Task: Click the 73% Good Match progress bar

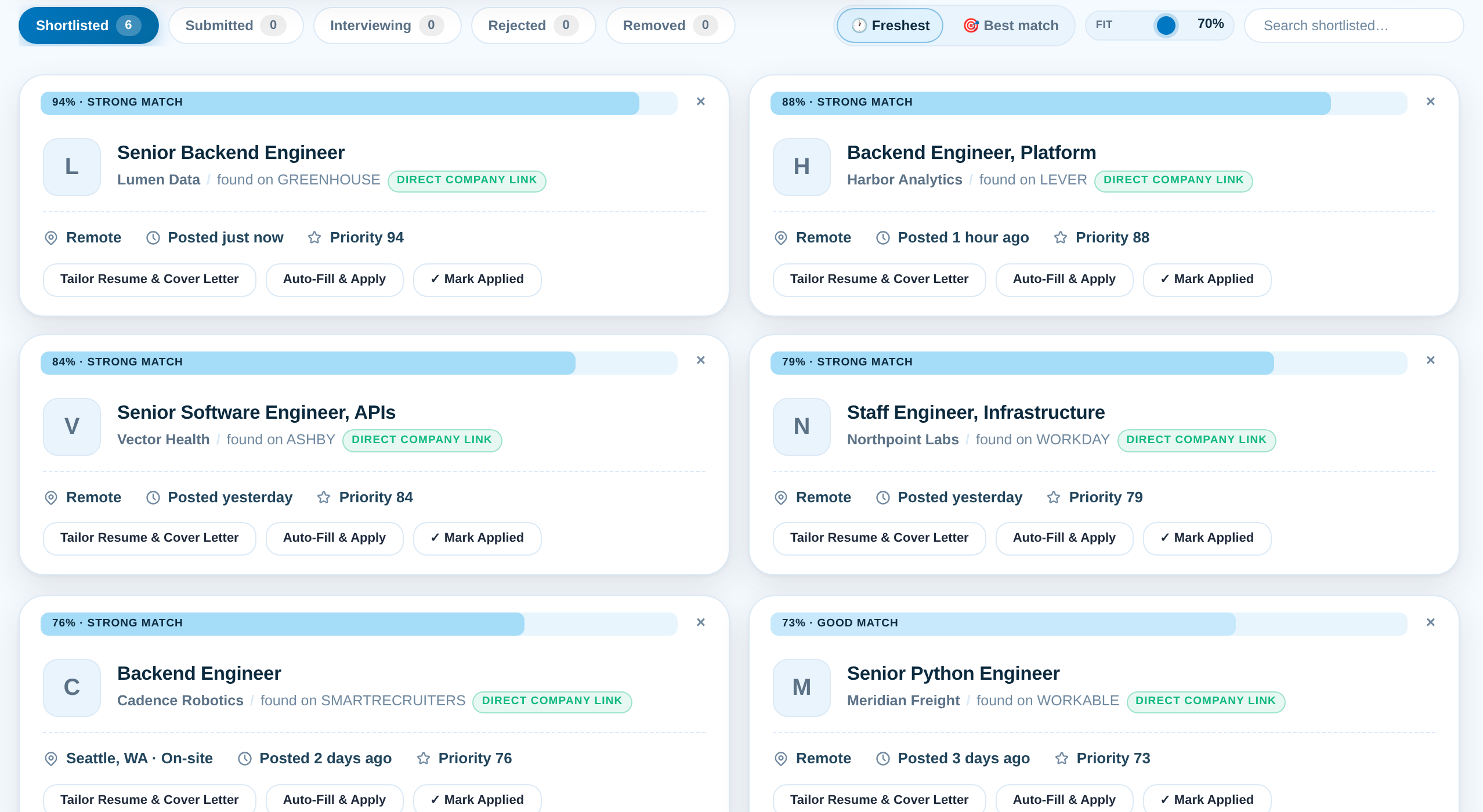Action: point(1089,623)
